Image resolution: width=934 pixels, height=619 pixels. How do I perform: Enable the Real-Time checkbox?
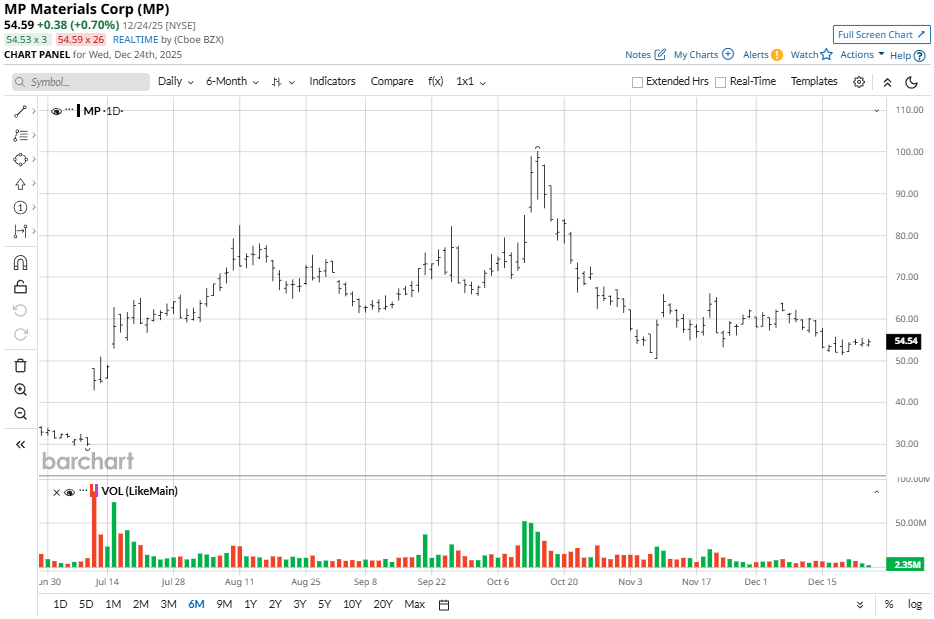[720, 82]
